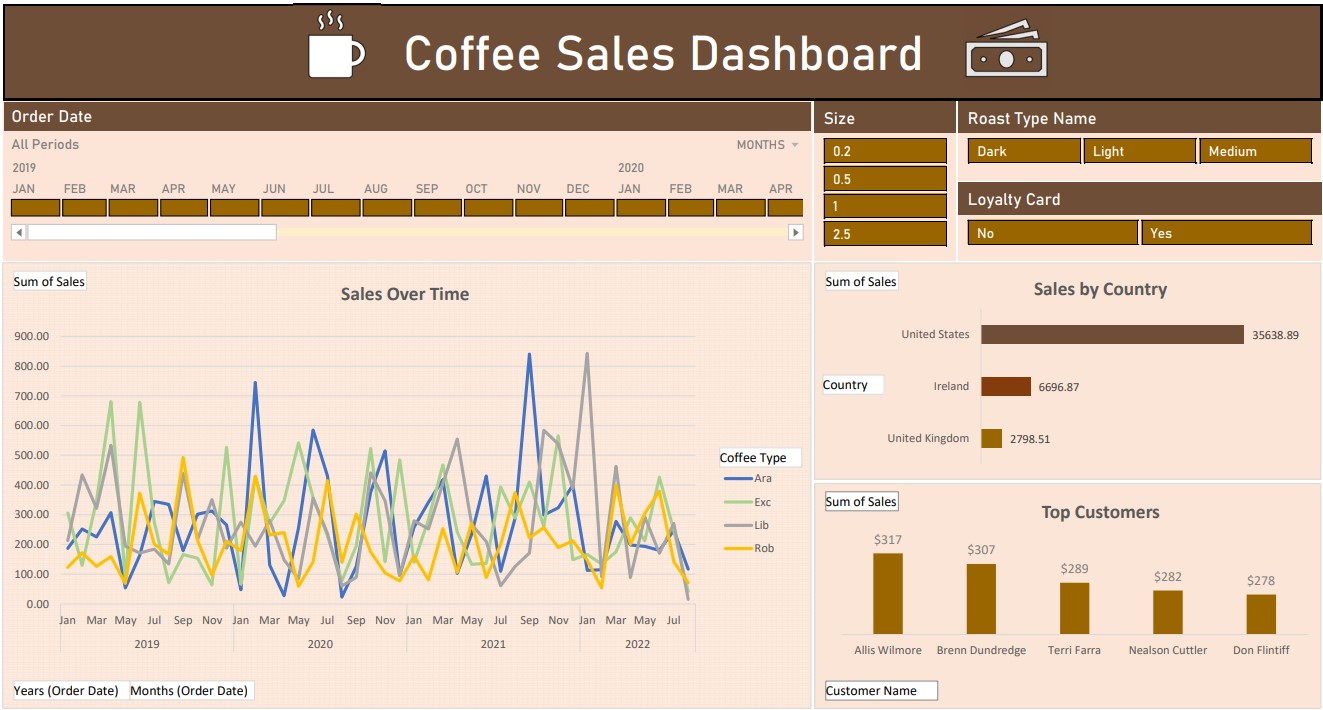Filter by size 0.2 slicer button
Image resolution: width=1323 pixels, height=710 pixels.
coord(885,151)
